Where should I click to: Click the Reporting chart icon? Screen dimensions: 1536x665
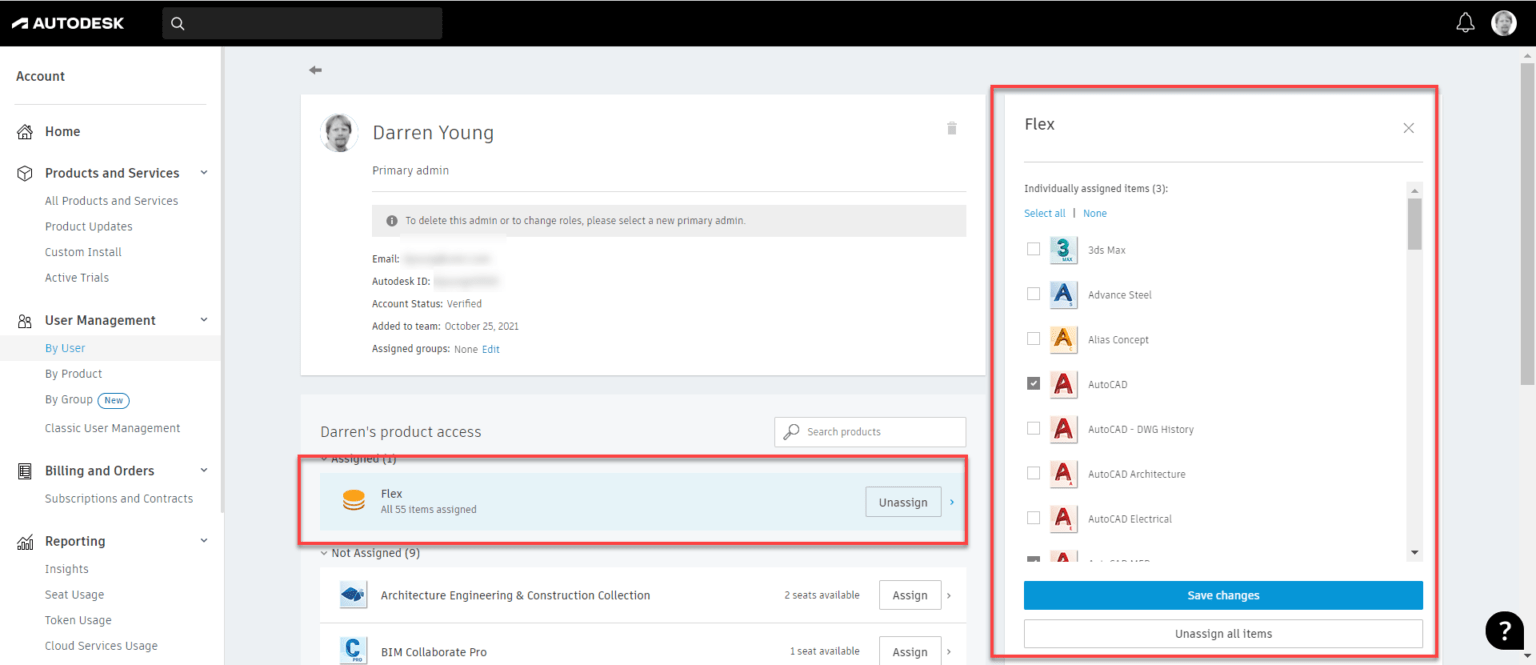click(x=26, y=542)
